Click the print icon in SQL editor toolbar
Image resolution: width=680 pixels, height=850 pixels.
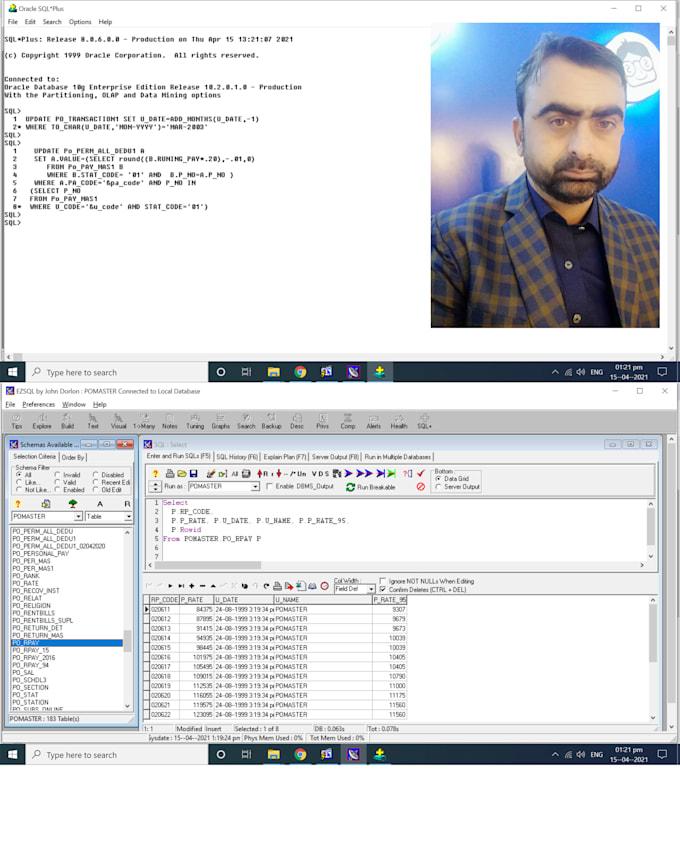coord(170,474)
